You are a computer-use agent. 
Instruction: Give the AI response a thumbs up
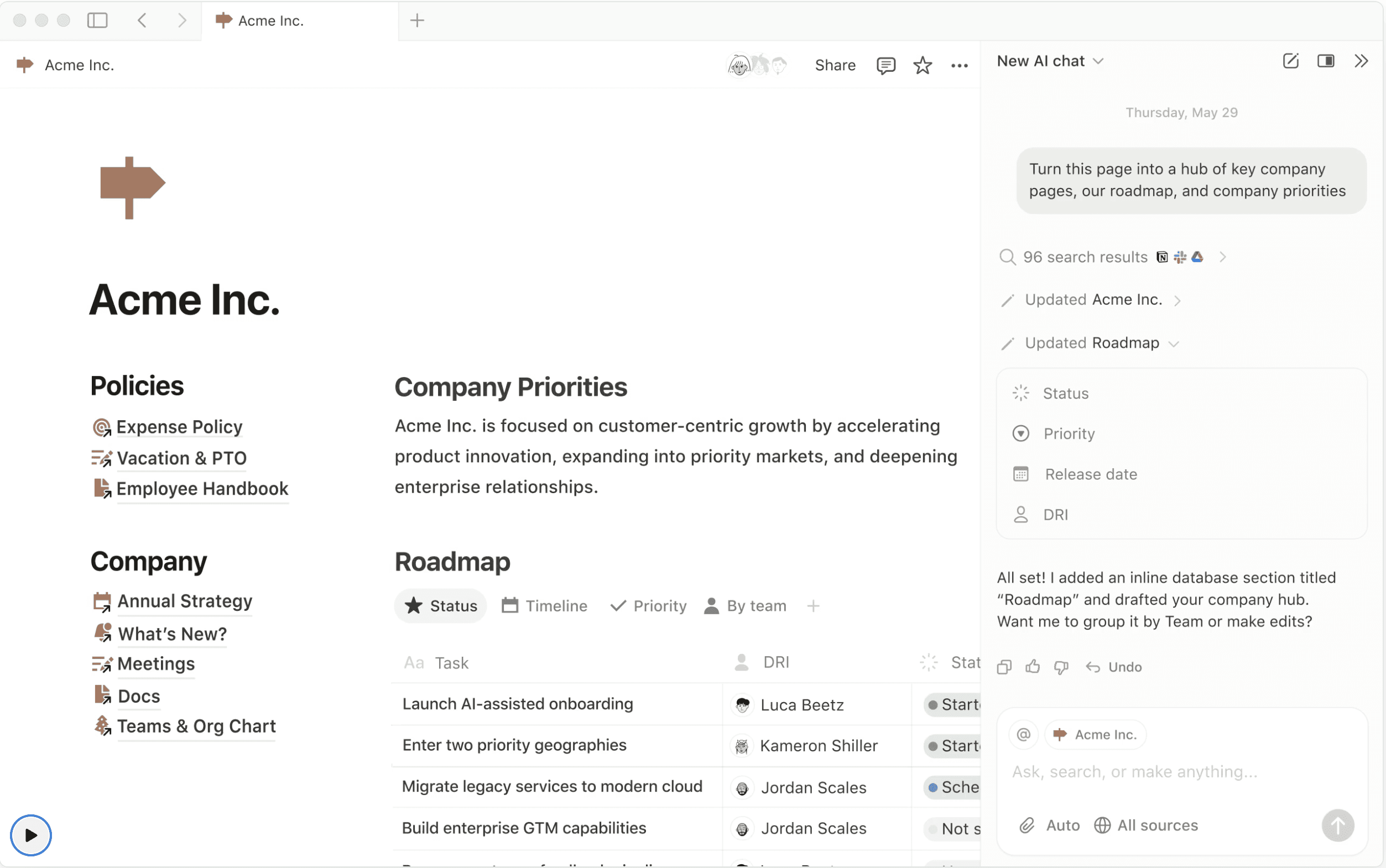coord(1031,667)
